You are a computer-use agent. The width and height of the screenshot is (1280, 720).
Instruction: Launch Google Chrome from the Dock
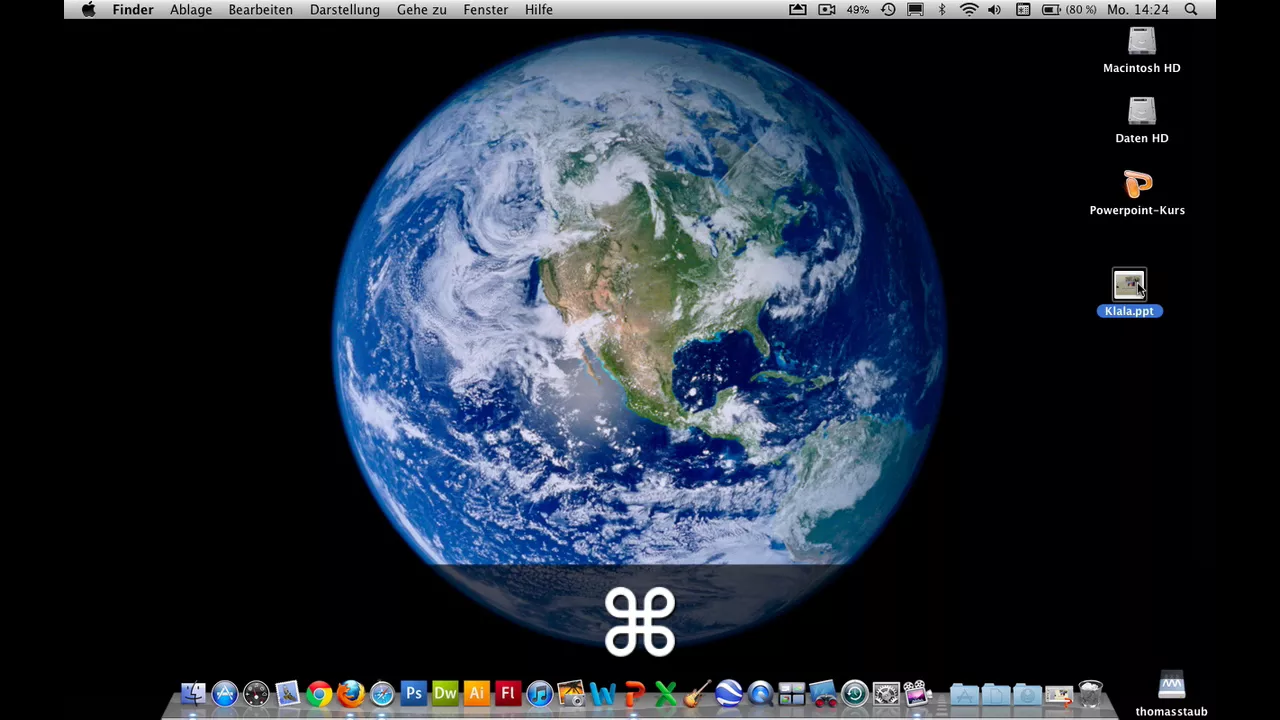[x=319, y=693]
